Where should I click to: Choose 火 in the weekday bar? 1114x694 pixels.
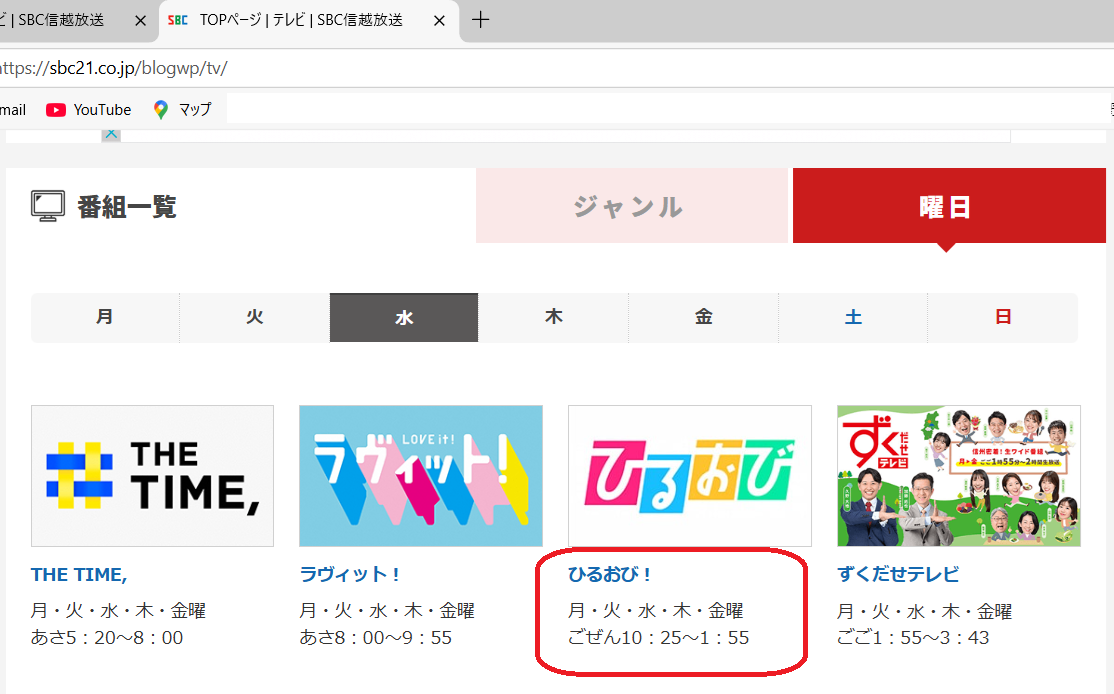(254, 317)
